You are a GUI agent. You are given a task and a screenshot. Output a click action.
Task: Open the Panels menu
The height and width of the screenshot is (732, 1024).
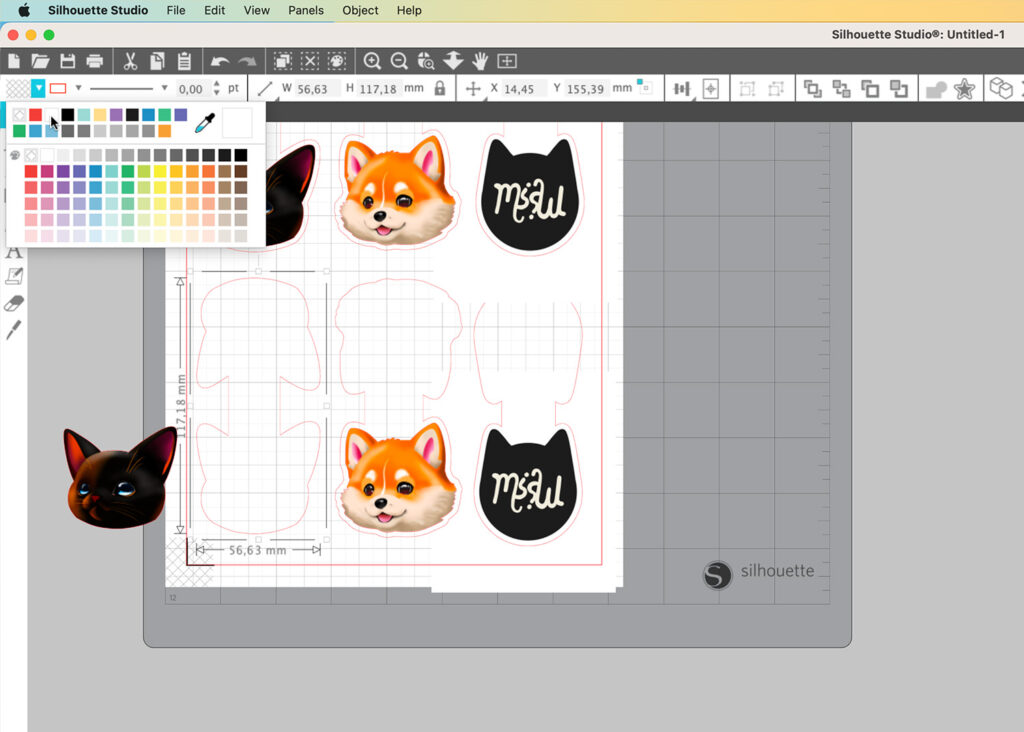(306, 10)
